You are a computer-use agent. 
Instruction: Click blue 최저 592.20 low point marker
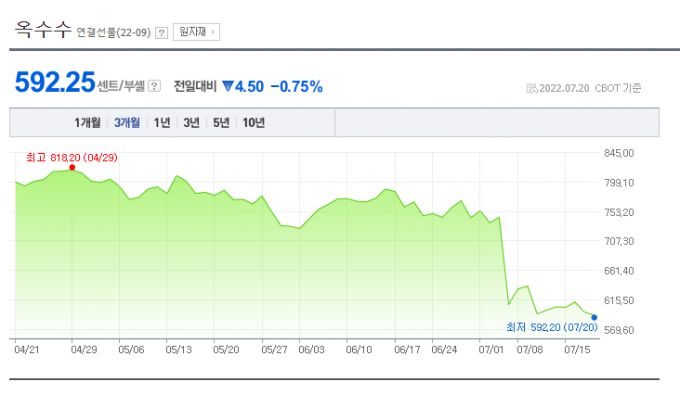click(x=594, y=318)
